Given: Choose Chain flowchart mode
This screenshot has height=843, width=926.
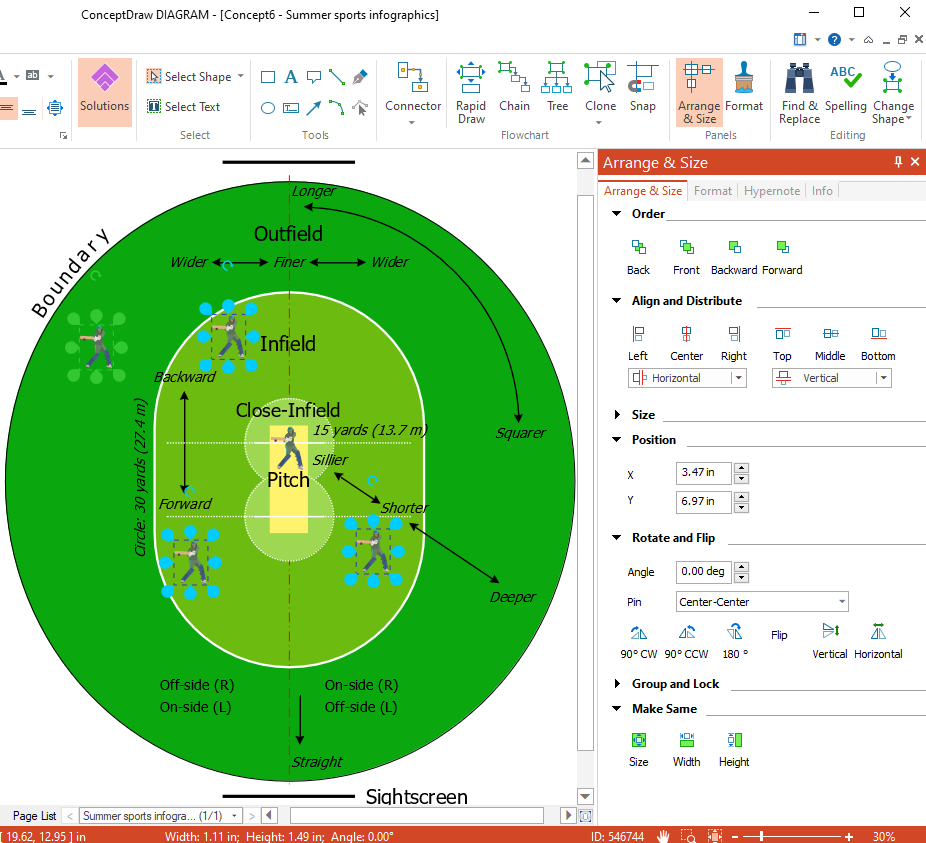Looking at the screenshot, I should pos(514,87).
